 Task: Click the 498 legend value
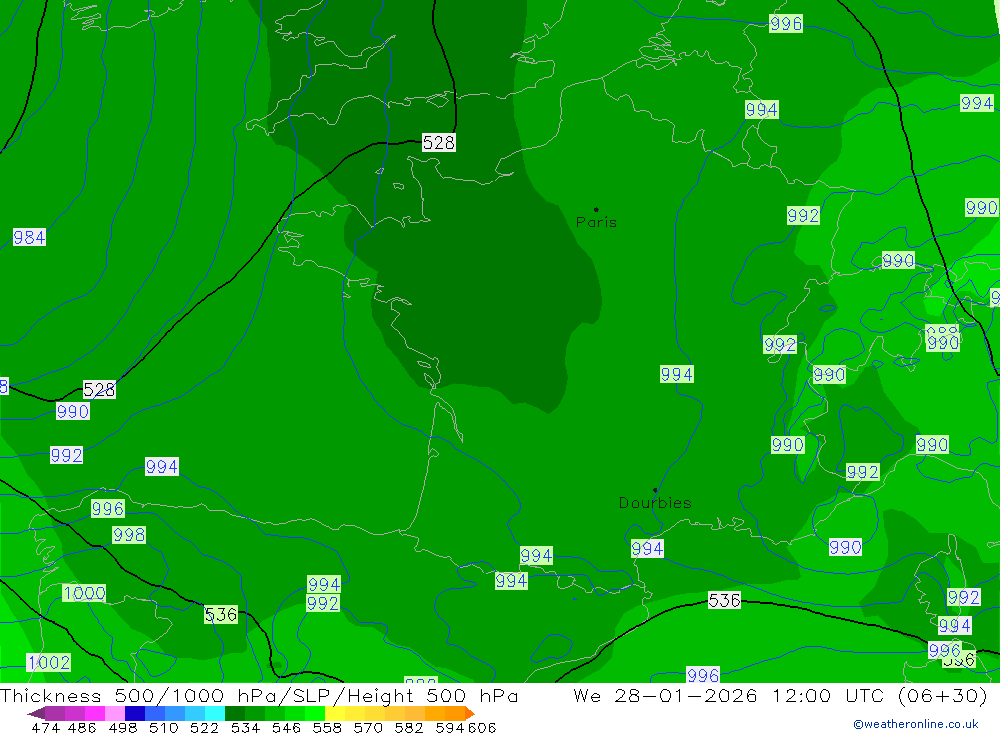click(122, 727)
